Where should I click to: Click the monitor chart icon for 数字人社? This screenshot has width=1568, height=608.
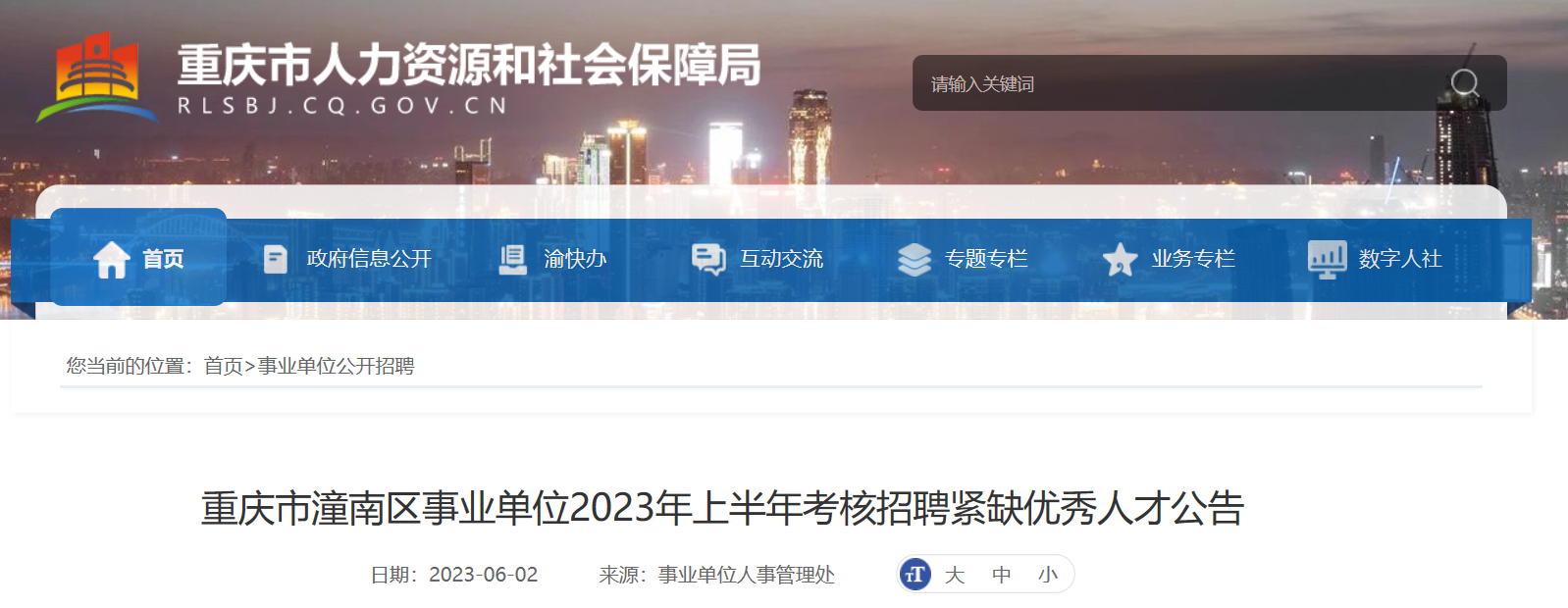(x=1328, y=260)
